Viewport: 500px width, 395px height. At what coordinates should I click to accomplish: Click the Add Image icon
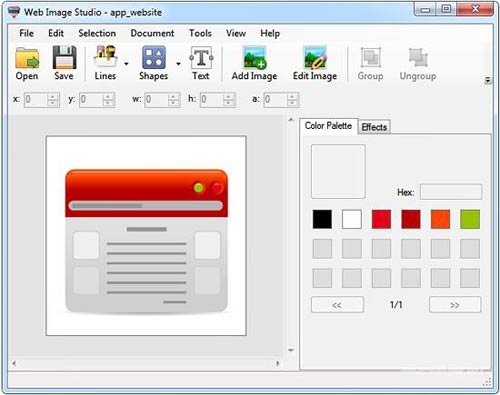[255, 57]
